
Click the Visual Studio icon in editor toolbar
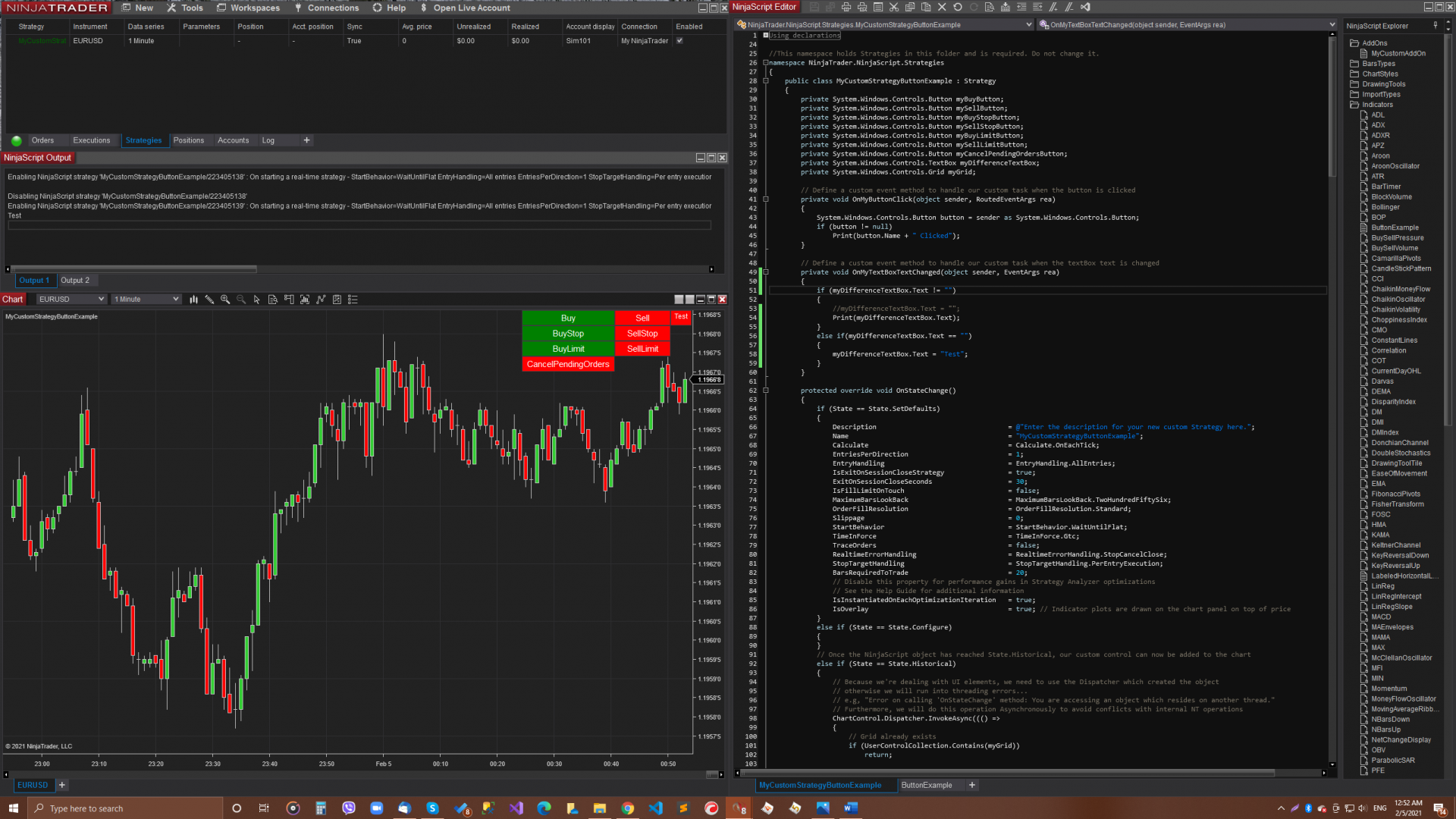1085,7
